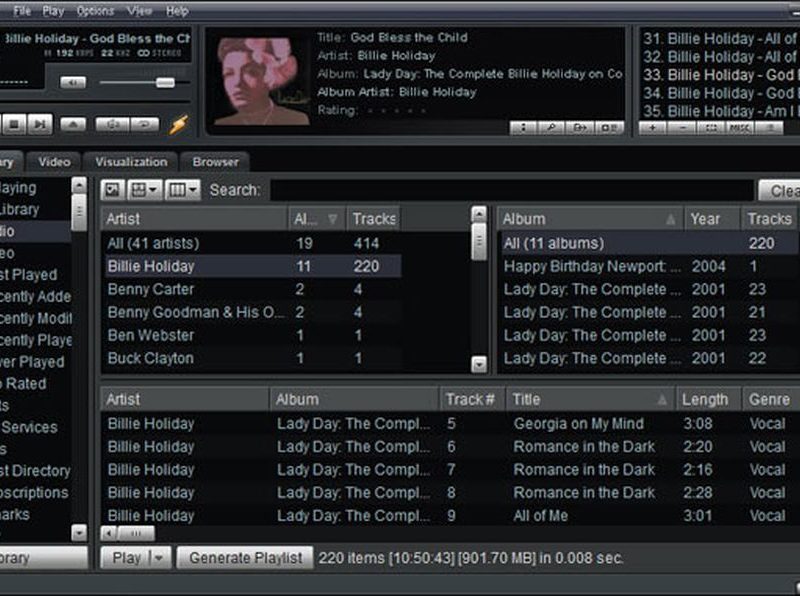Mute audio with the speaker button

[72, 83]
